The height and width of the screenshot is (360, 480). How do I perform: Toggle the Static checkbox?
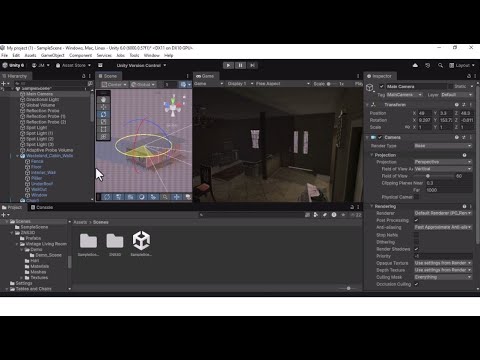450,86
